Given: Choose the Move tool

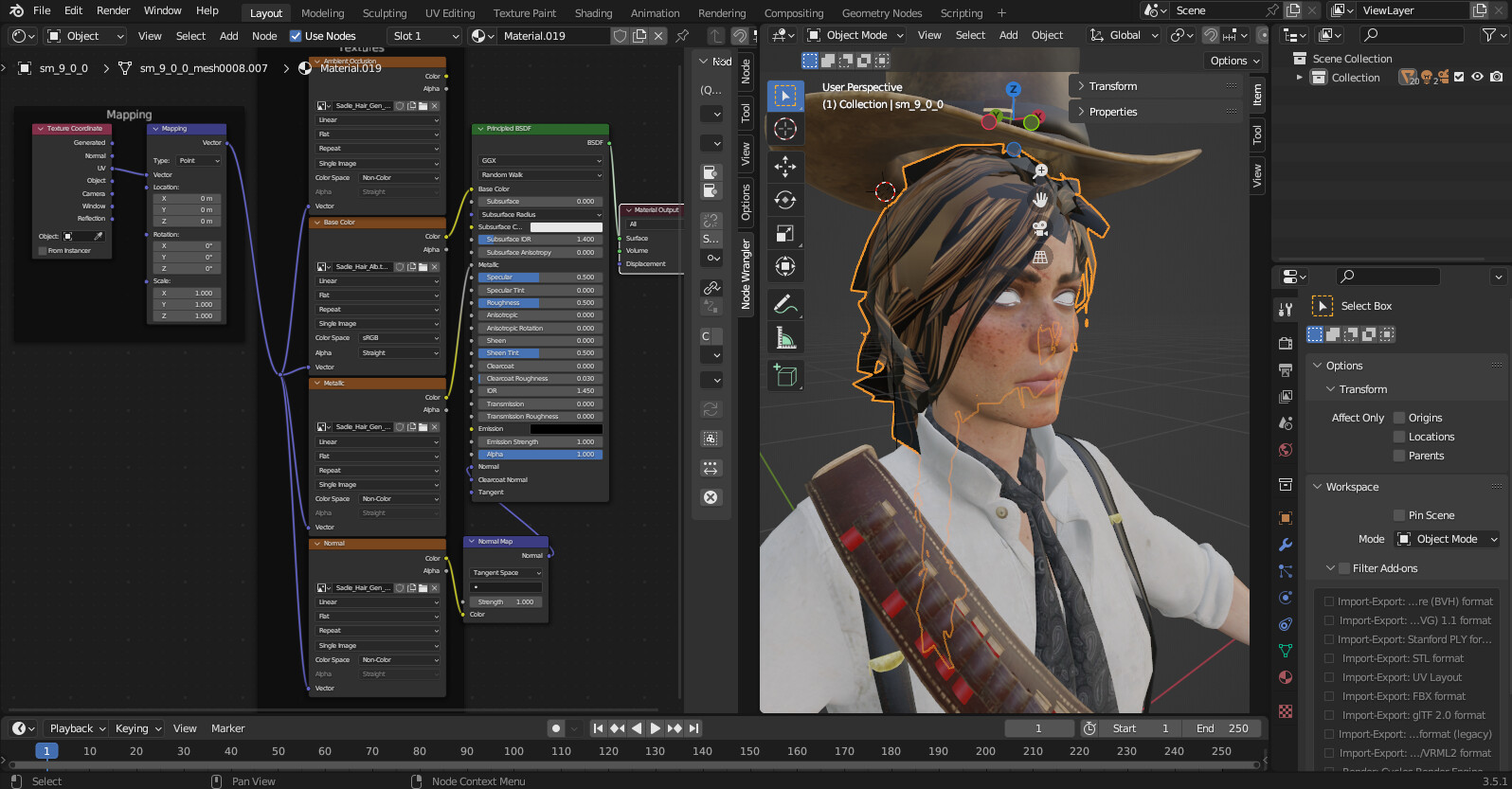Looking at the screenshot, I should (785, 167).
